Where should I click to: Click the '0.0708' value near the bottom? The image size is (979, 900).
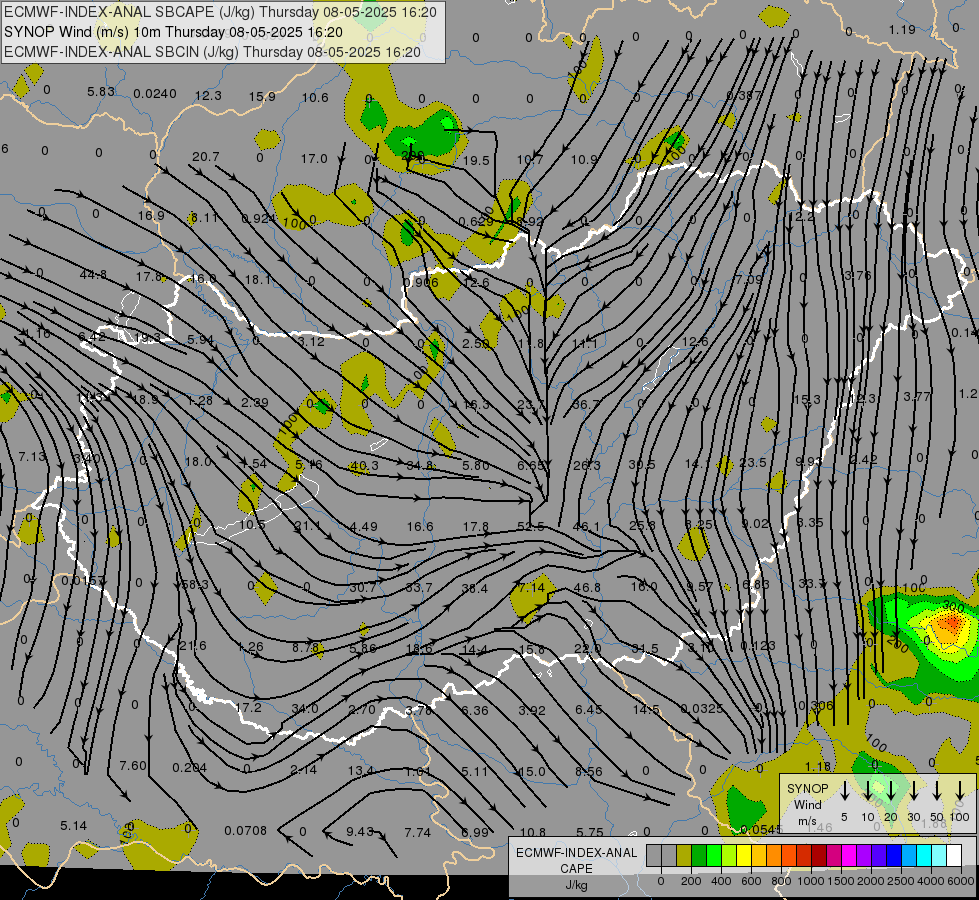tap(245, 831)
